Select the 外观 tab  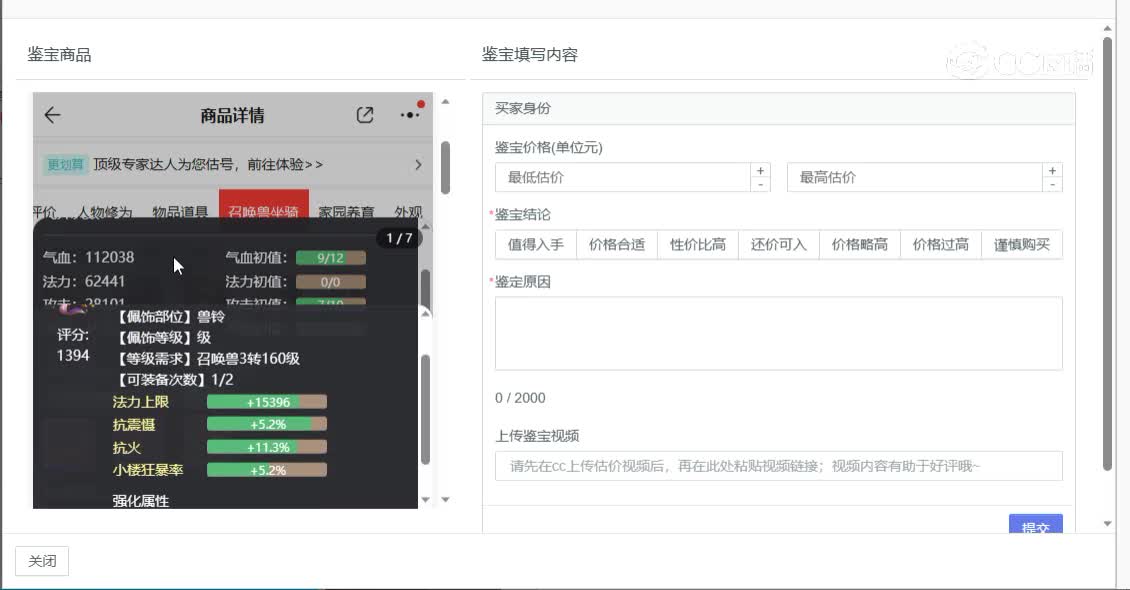[x=408, y=212]
